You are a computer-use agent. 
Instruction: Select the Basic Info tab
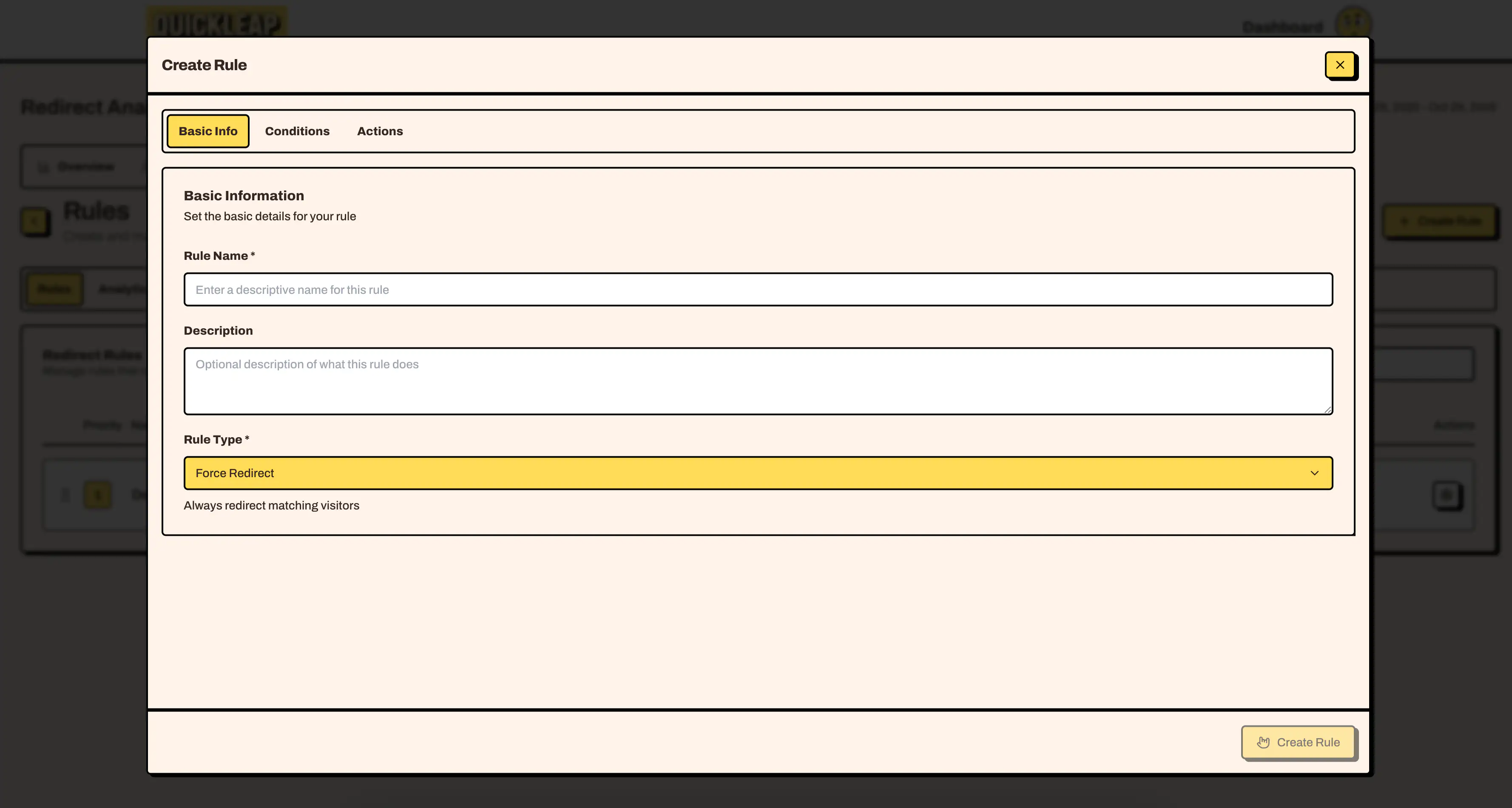[x=208, y=131]
